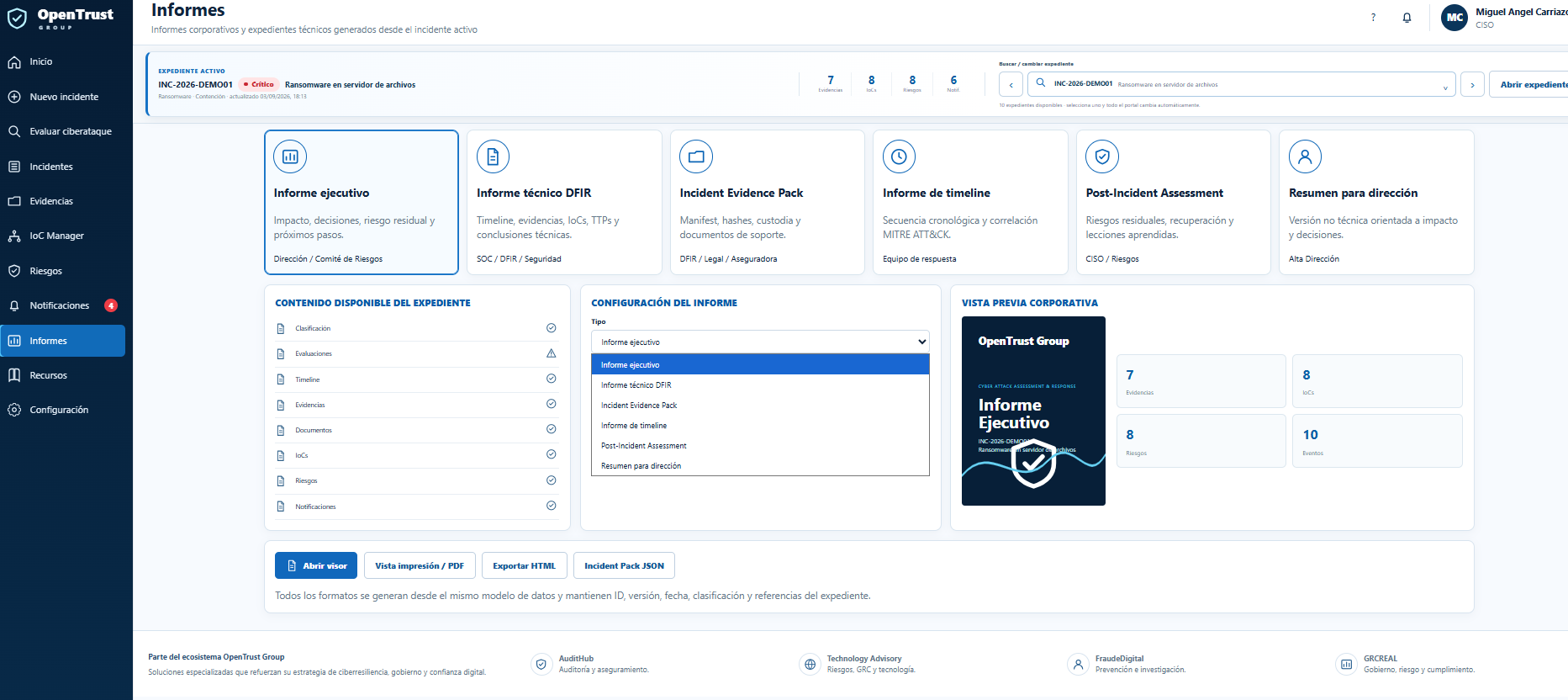Click the Evaluaciones warning triangle icon
The height and width of the screenshot is (700, 1568).
552,353
